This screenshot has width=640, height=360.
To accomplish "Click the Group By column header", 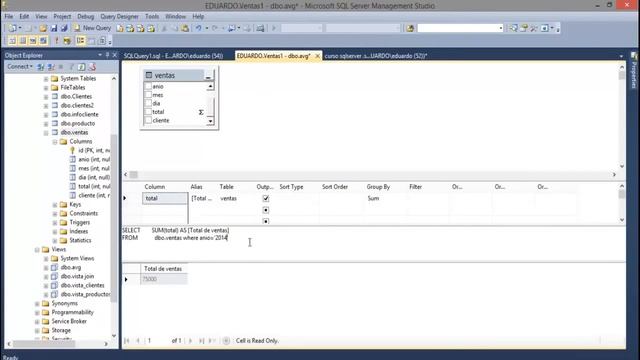I will click(x=378, y=187).
